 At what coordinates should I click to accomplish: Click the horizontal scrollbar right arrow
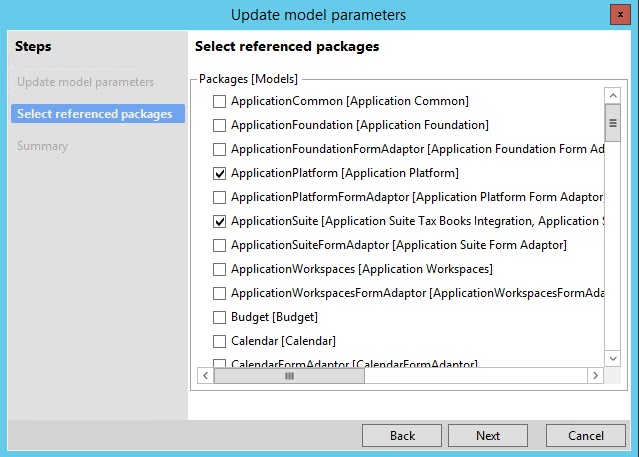[x=596, y=376]
